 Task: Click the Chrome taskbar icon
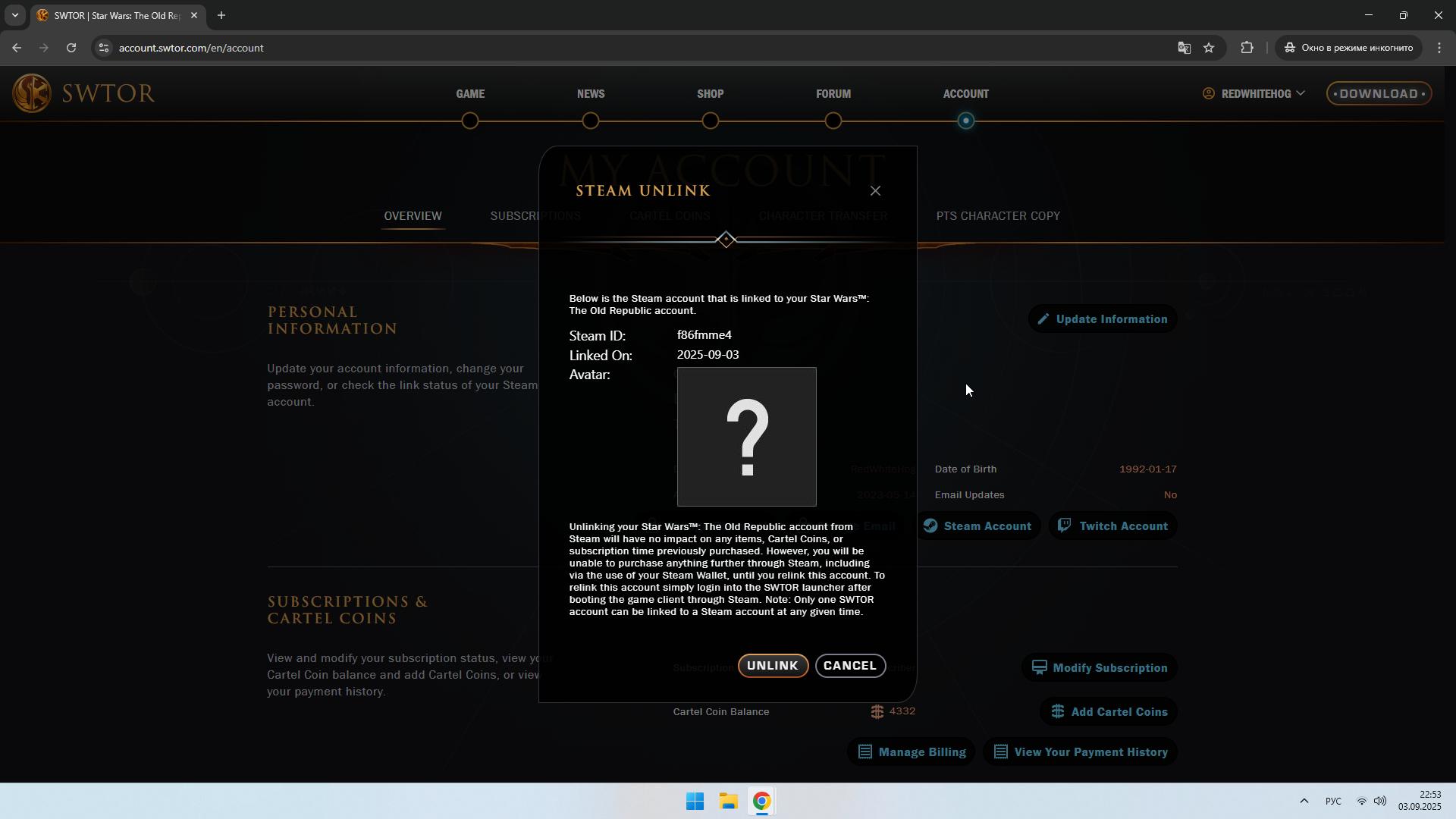pyautogui.click(x=762, y=802)
